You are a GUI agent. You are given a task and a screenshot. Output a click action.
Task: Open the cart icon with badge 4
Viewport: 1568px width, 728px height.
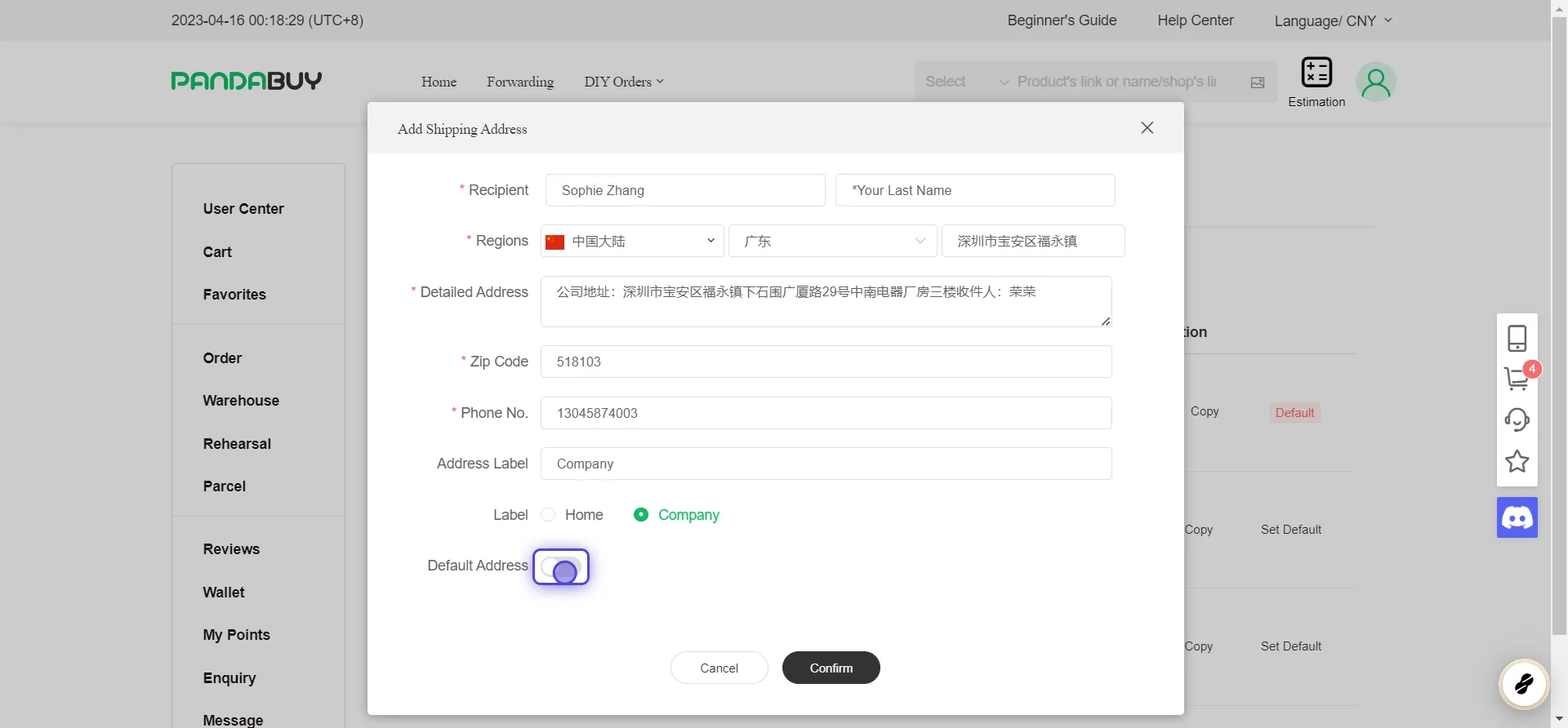tap(1517, 378)
